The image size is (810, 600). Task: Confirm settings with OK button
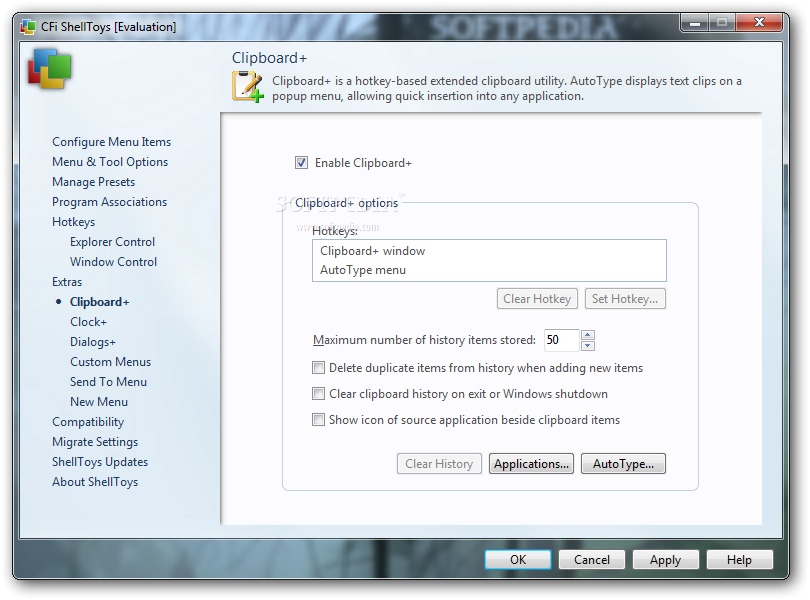tap(518, 560)
